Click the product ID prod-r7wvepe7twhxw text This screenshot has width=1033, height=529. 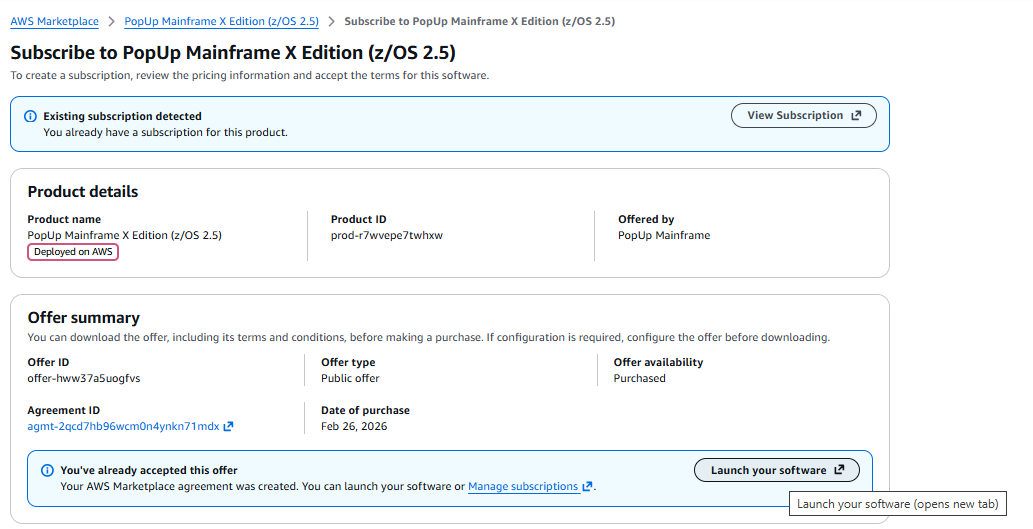[x=387, y=235]
